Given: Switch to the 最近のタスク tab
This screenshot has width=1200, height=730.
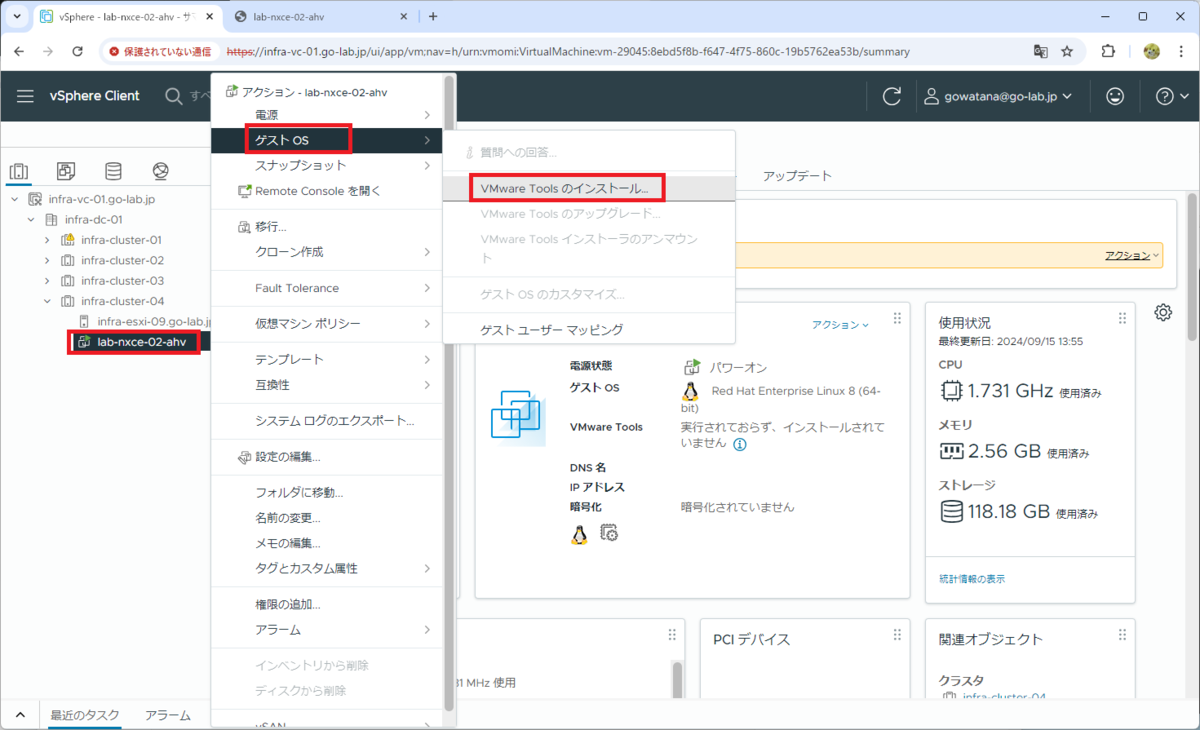Looking at the screenshot, I should [85, 715].
